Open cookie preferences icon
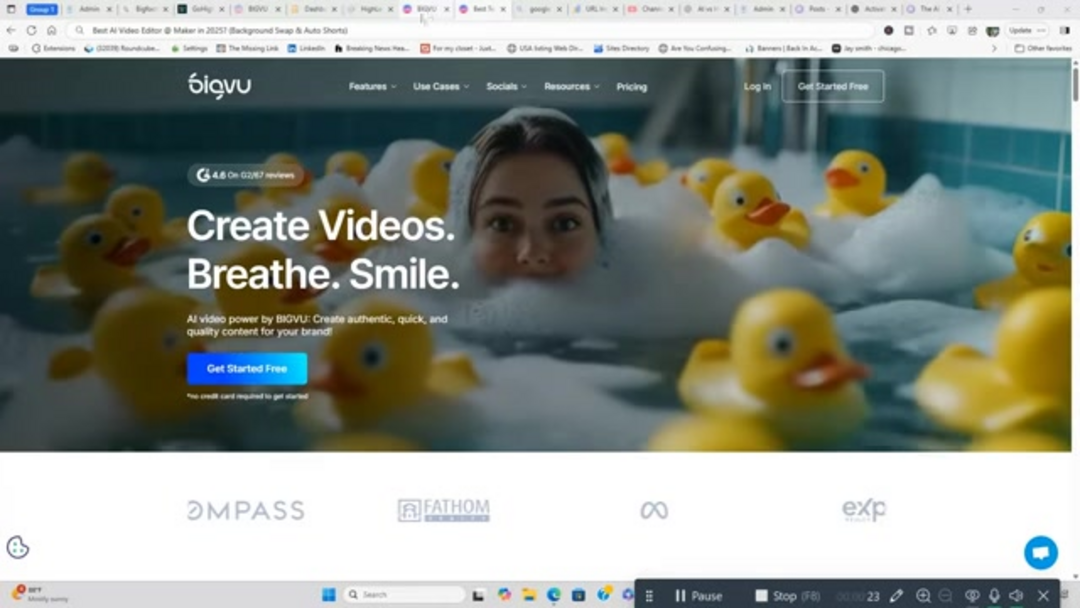Screen dimensions: 1080x608 coord(18,547)
